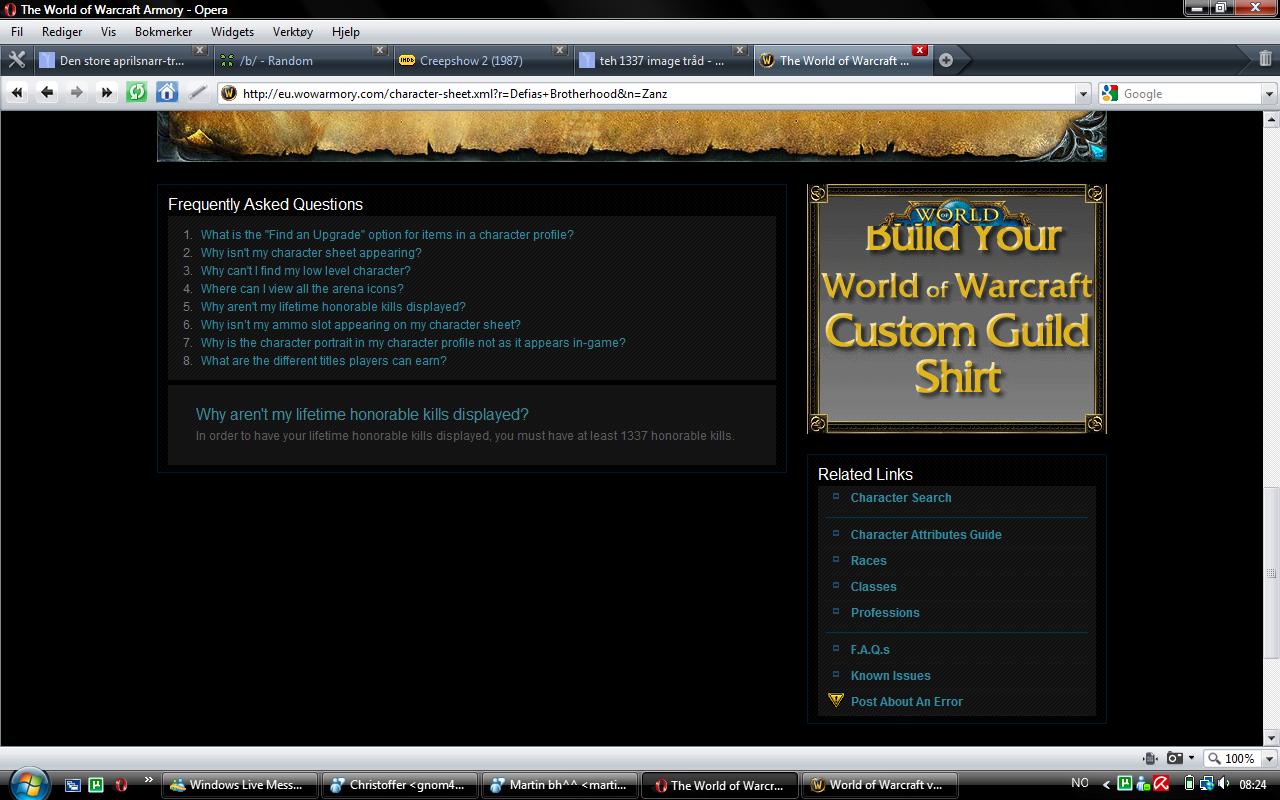
Task: Open the ammo slot FAQ question
Action: (x=360, y=325)
